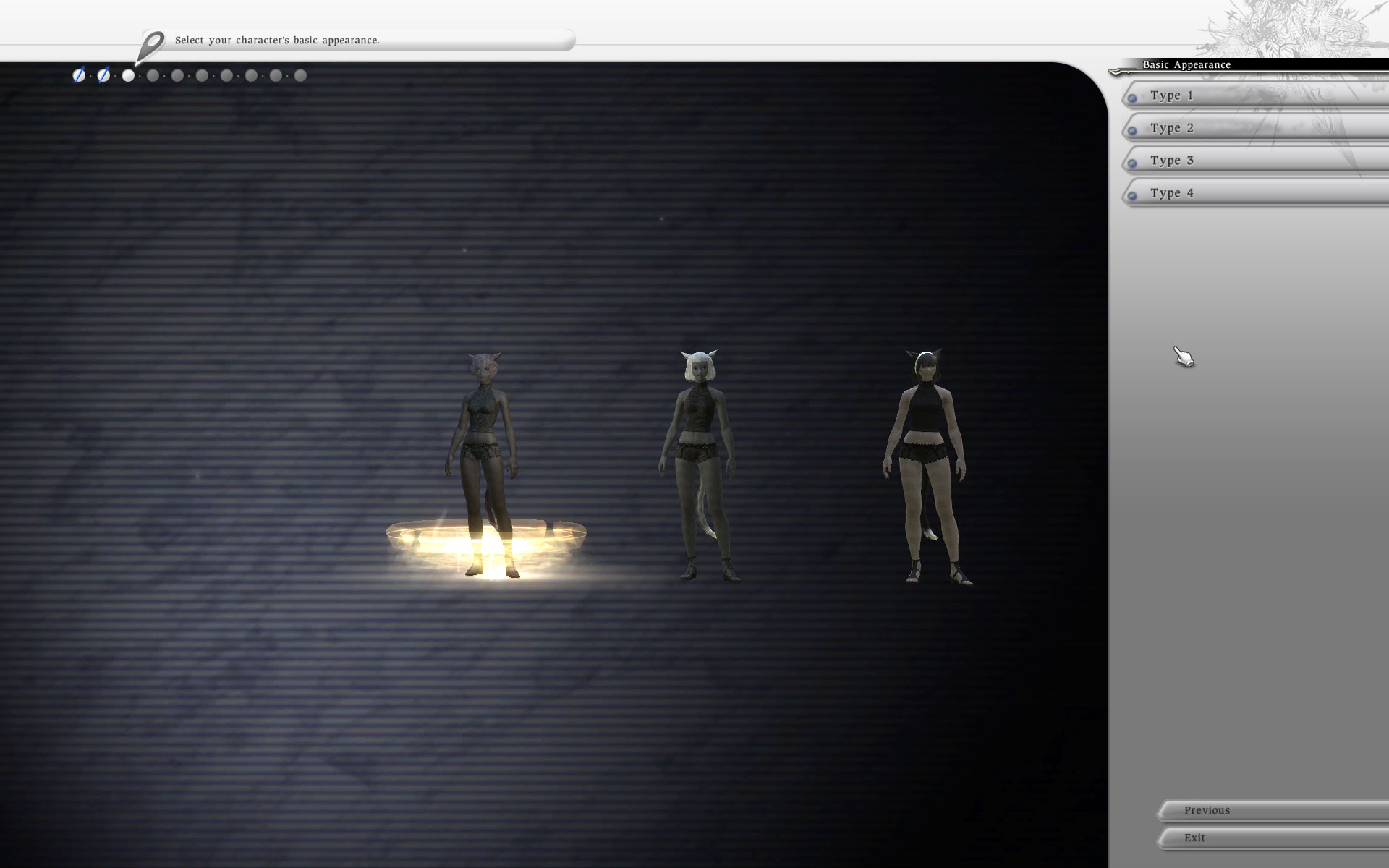
Task: Click the current third step indicator
Action: tap(128, 75)
